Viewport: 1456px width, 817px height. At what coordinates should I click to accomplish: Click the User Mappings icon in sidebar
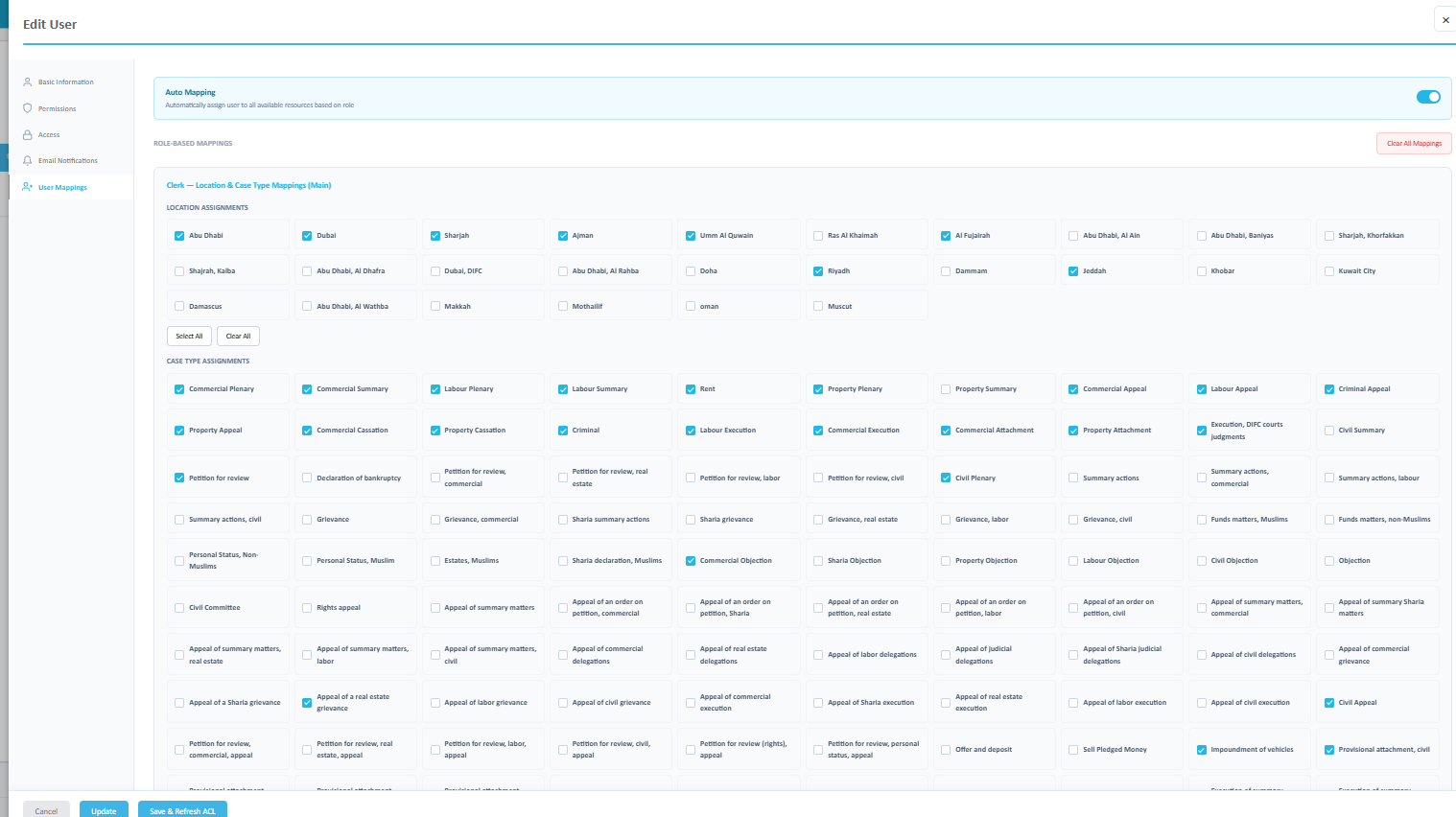(28, 187)
